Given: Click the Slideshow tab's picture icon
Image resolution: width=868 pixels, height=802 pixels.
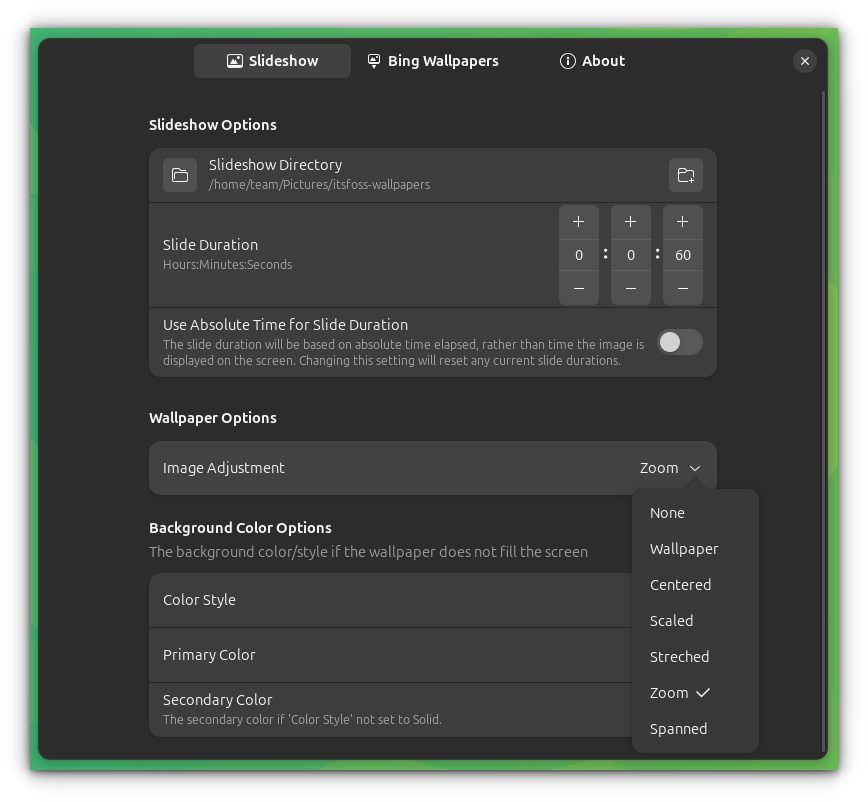Looking at the screenshot, I should click(234, 61).
